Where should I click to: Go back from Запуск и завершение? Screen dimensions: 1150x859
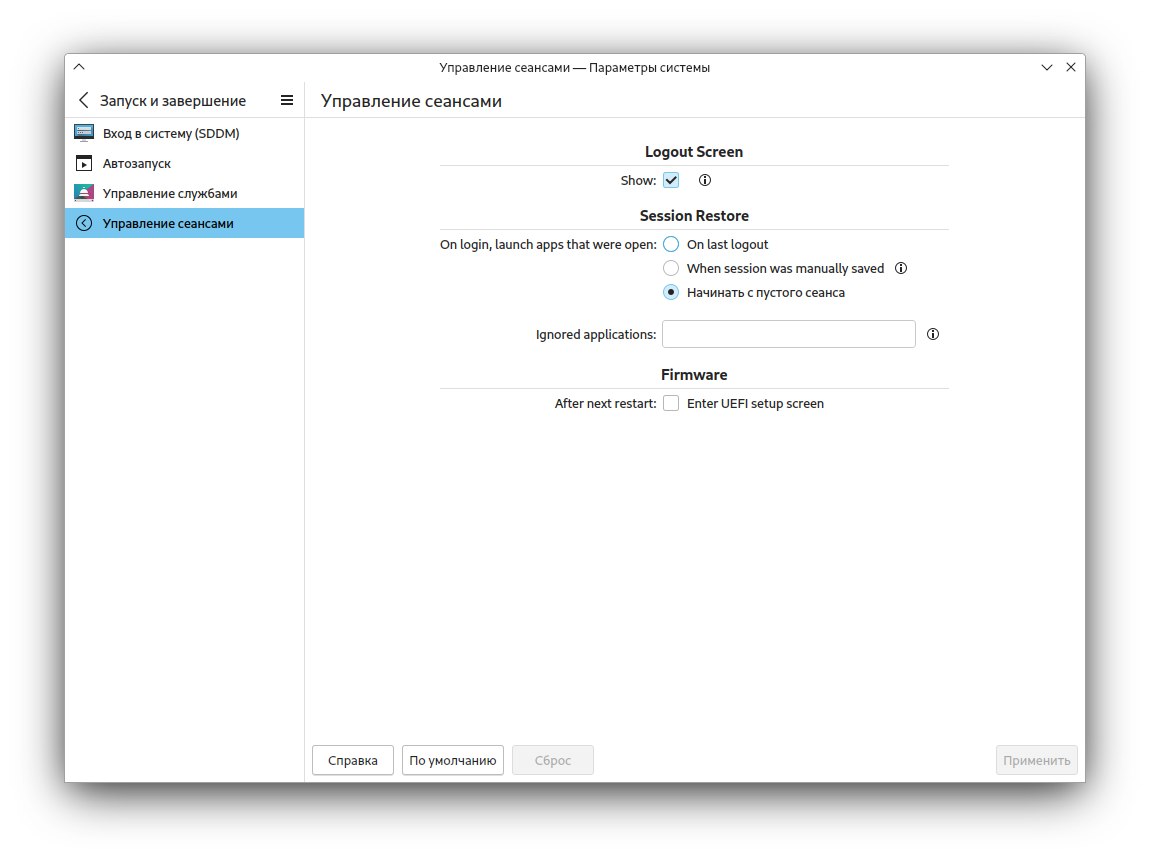pyautogui.click(x=84, y=100)
